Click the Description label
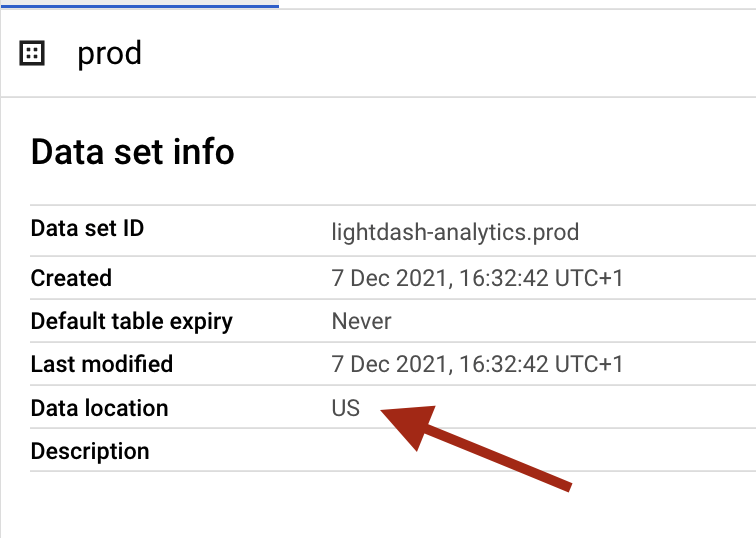The width and height of the screenshot is (756, 538). tap(90, 451)
